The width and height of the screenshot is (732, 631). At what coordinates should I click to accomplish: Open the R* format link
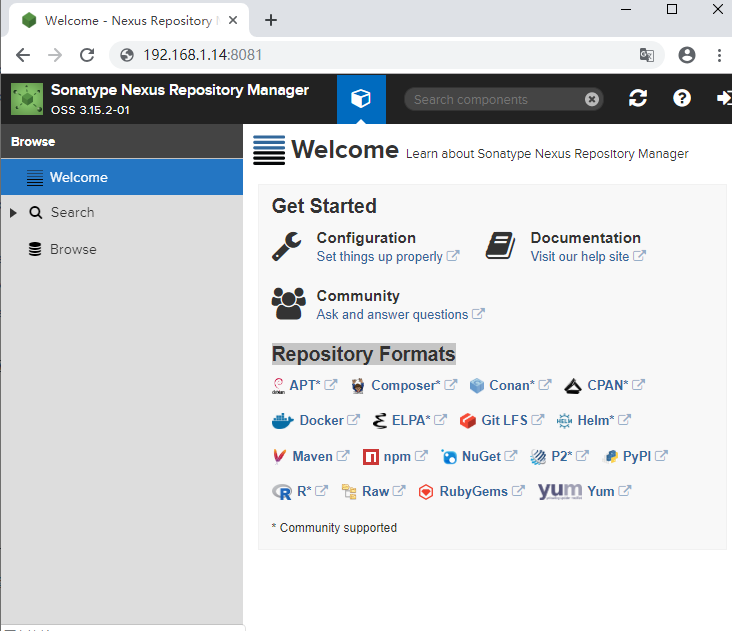click(x=304, y=491)
